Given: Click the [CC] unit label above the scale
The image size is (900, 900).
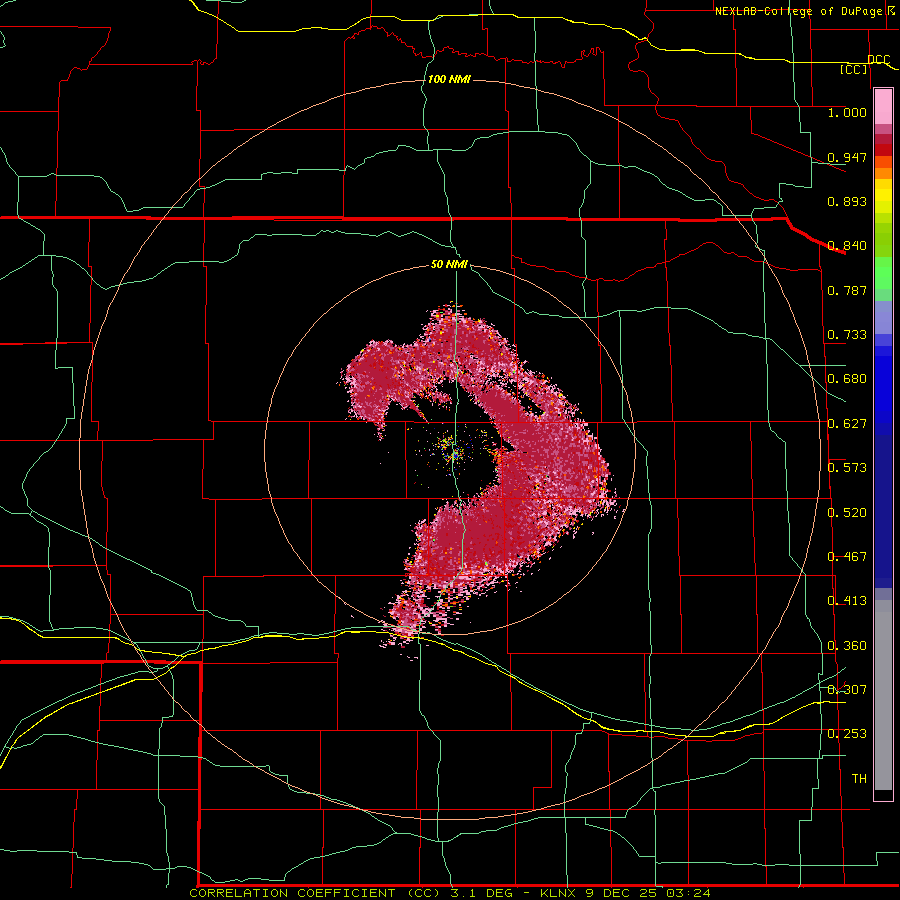Looking at the screenshot, I should pos(854,69).
